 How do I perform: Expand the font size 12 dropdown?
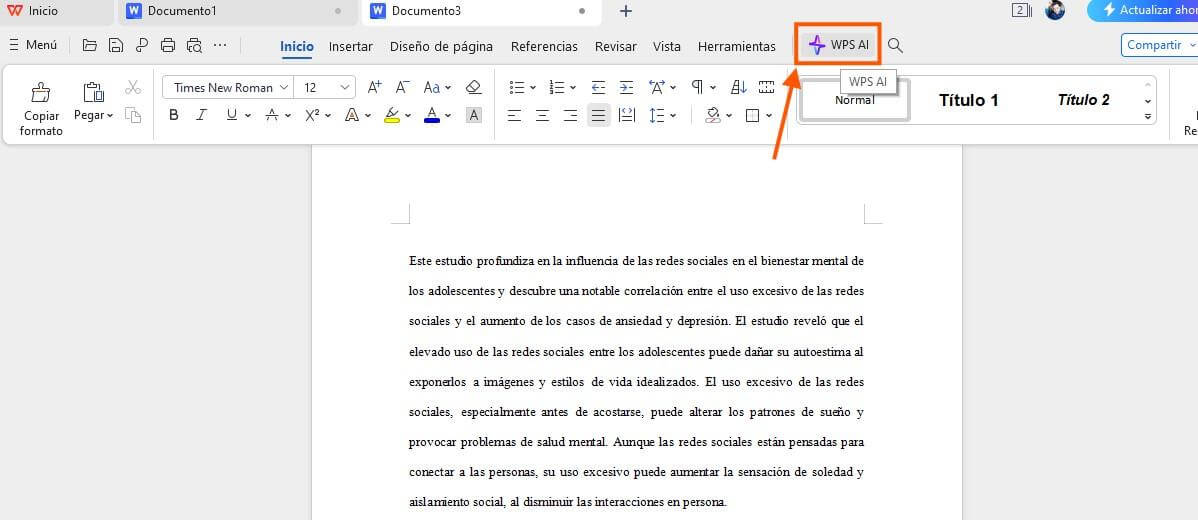pos(346,87)
